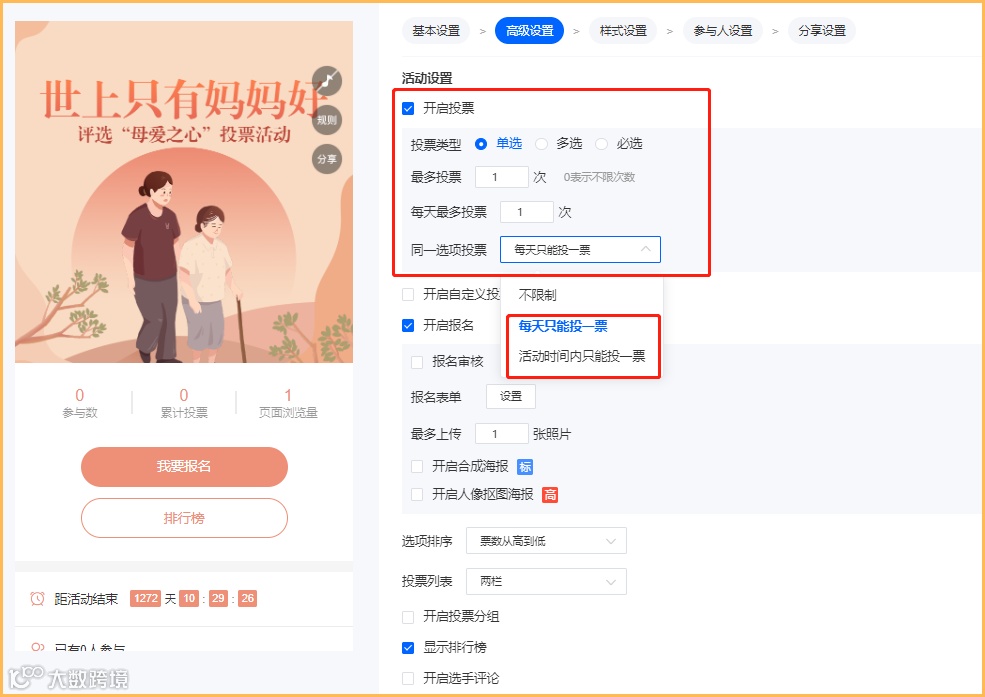Uncheck the 显示排行榜 checkbox

[408, 647]
